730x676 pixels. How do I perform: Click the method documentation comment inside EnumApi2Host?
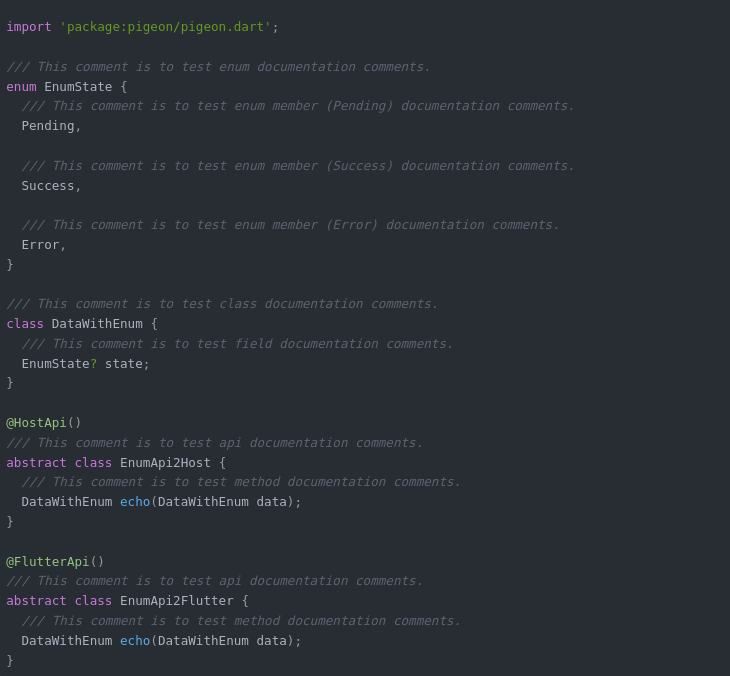241,482
